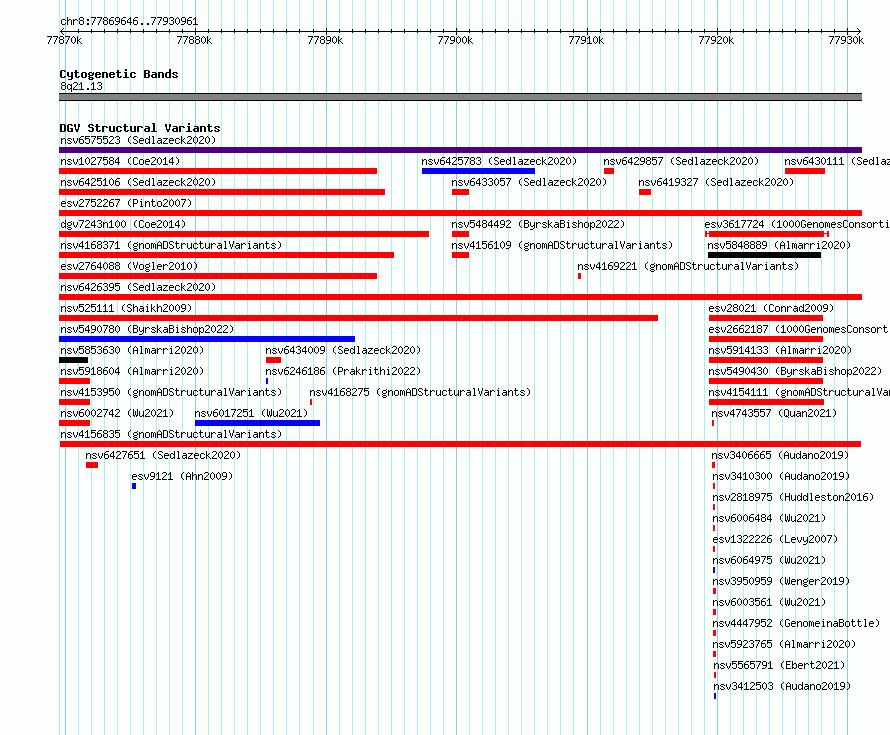This screenshot has width=890, height=735.
Task: Click the 8q21.13 band label
Action: (81, 86)
